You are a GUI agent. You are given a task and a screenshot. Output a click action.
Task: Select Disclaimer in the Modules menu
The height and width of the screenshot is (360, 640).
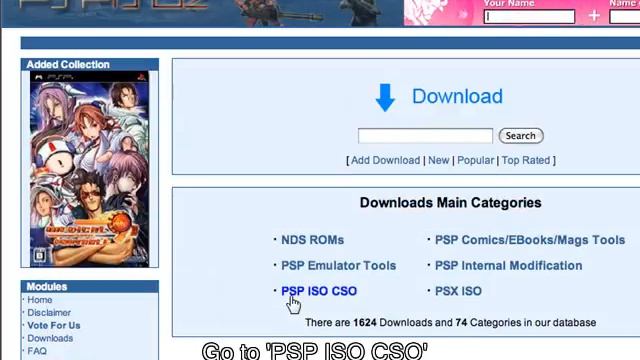[49, 313]
